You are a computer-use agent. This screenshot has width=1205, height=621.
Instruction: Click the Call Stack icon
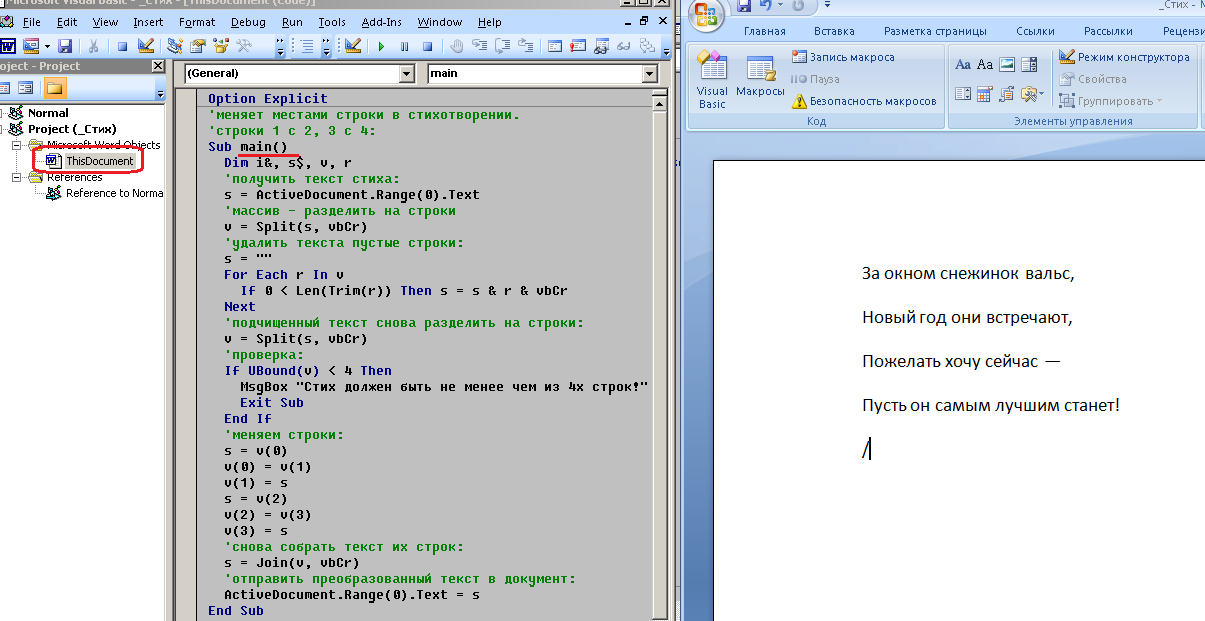pos(646,46)
